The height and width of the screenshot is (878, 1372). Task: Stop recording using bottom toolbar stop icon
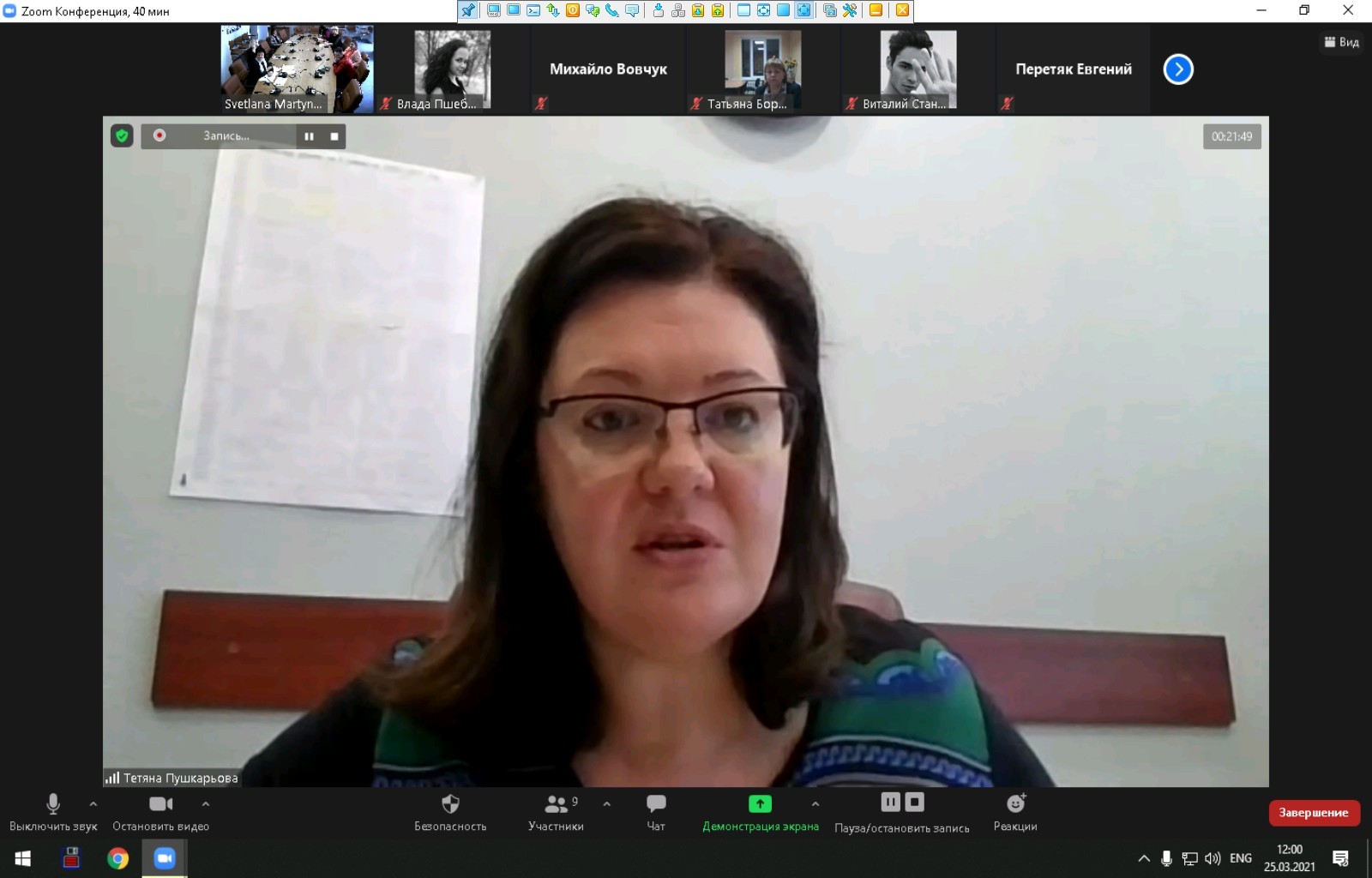click(x=915, y=803)
